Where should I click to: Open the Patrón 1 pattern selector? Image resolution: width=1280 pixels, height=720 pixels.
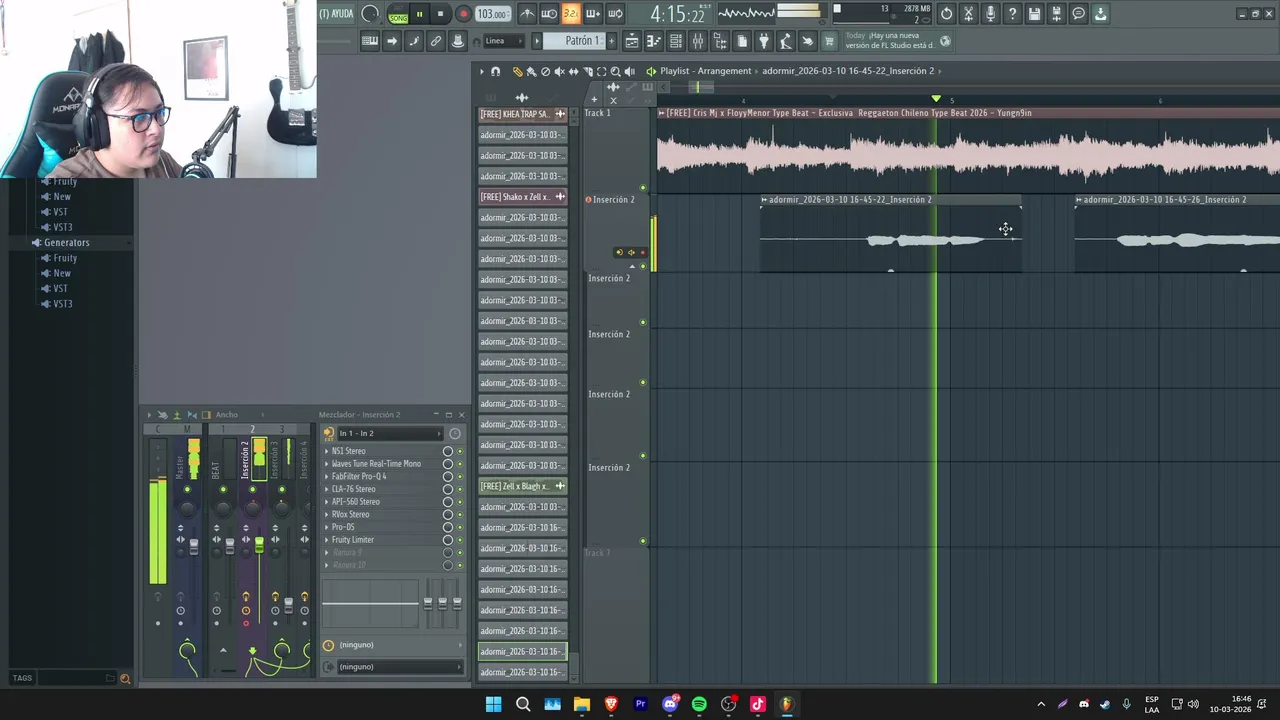(575, 41)
